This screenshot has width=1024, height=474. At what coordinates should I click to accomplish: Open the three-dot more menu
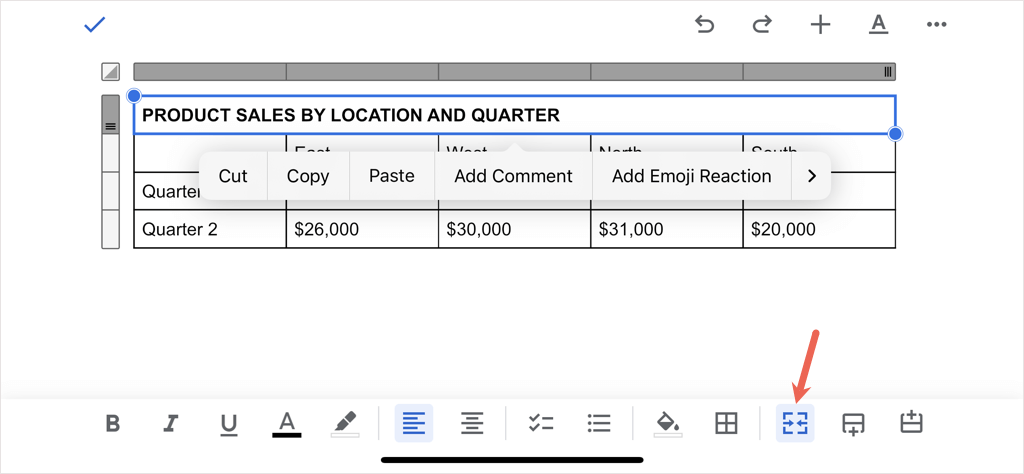pos(936,25)
